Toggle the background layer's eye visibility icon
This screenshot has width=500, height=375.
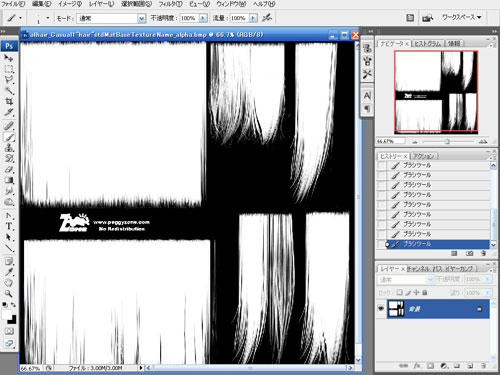pyautogui.click(x=381, y=309)
